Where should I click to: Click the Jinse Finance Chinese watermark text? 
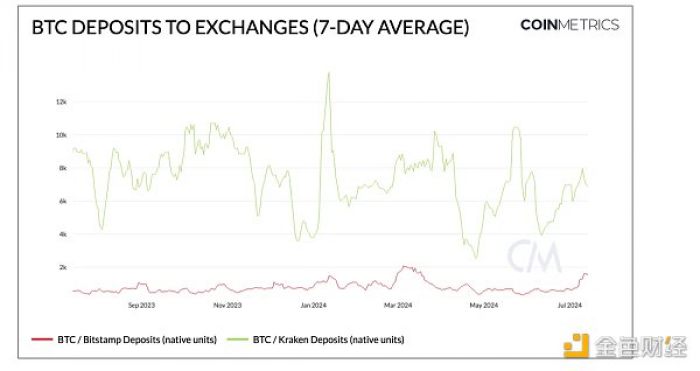pos(641,346)
